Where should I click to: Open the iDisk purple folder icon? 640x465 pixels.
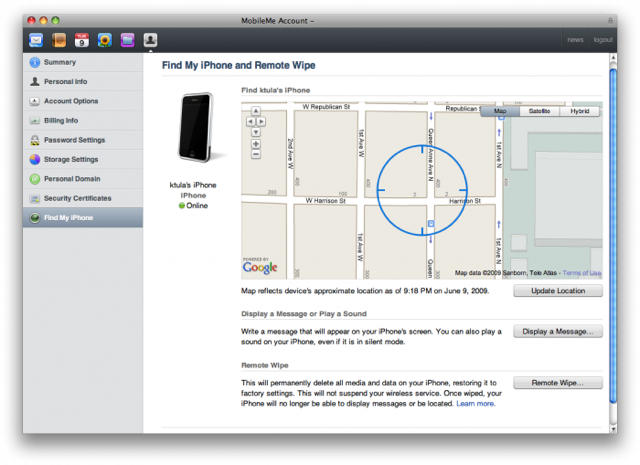128,40
